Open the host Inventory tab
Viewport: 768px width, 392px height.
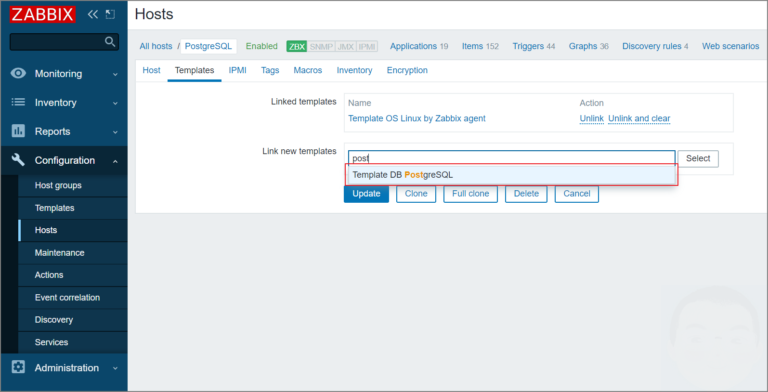coord(354,70)
